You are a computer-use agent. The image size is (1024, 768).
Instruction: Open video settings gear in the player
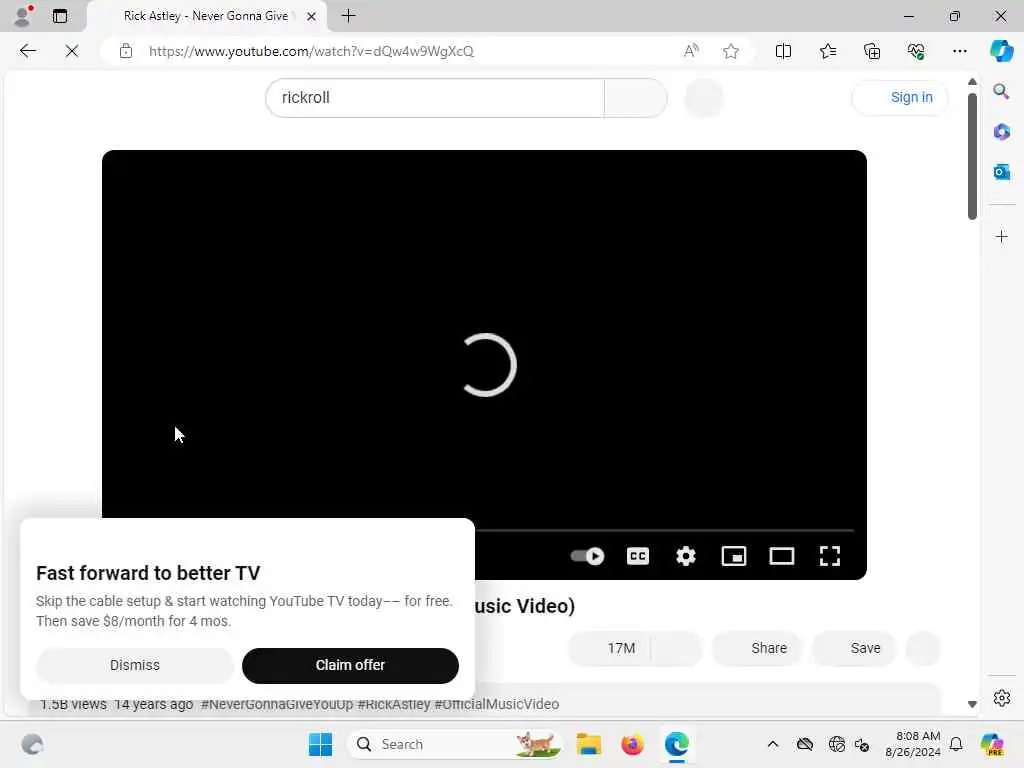[x=686, y=556]
